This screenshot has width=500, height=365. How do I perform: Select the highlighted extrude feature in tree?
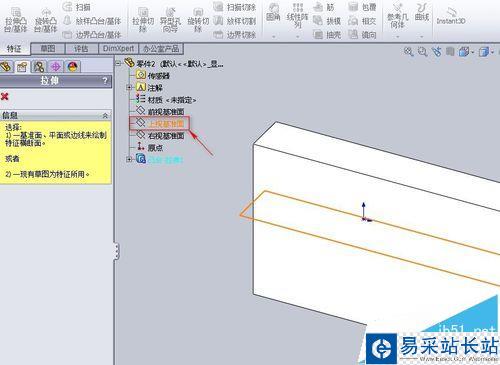159,159
